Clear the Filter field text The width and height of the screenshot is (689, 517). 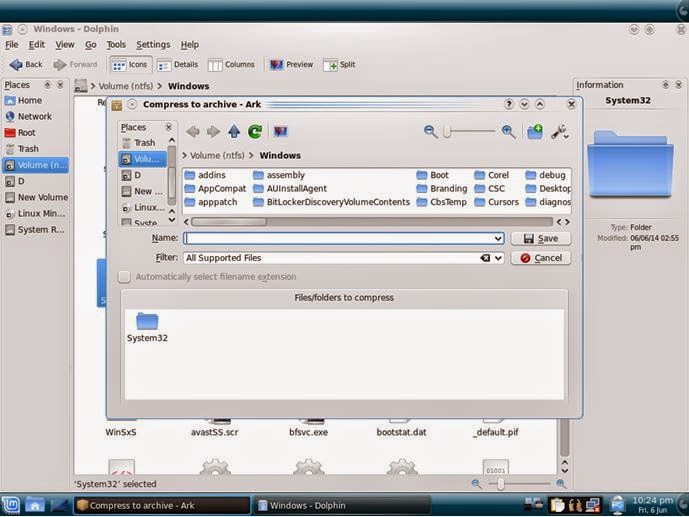click(x=485, y=258)
